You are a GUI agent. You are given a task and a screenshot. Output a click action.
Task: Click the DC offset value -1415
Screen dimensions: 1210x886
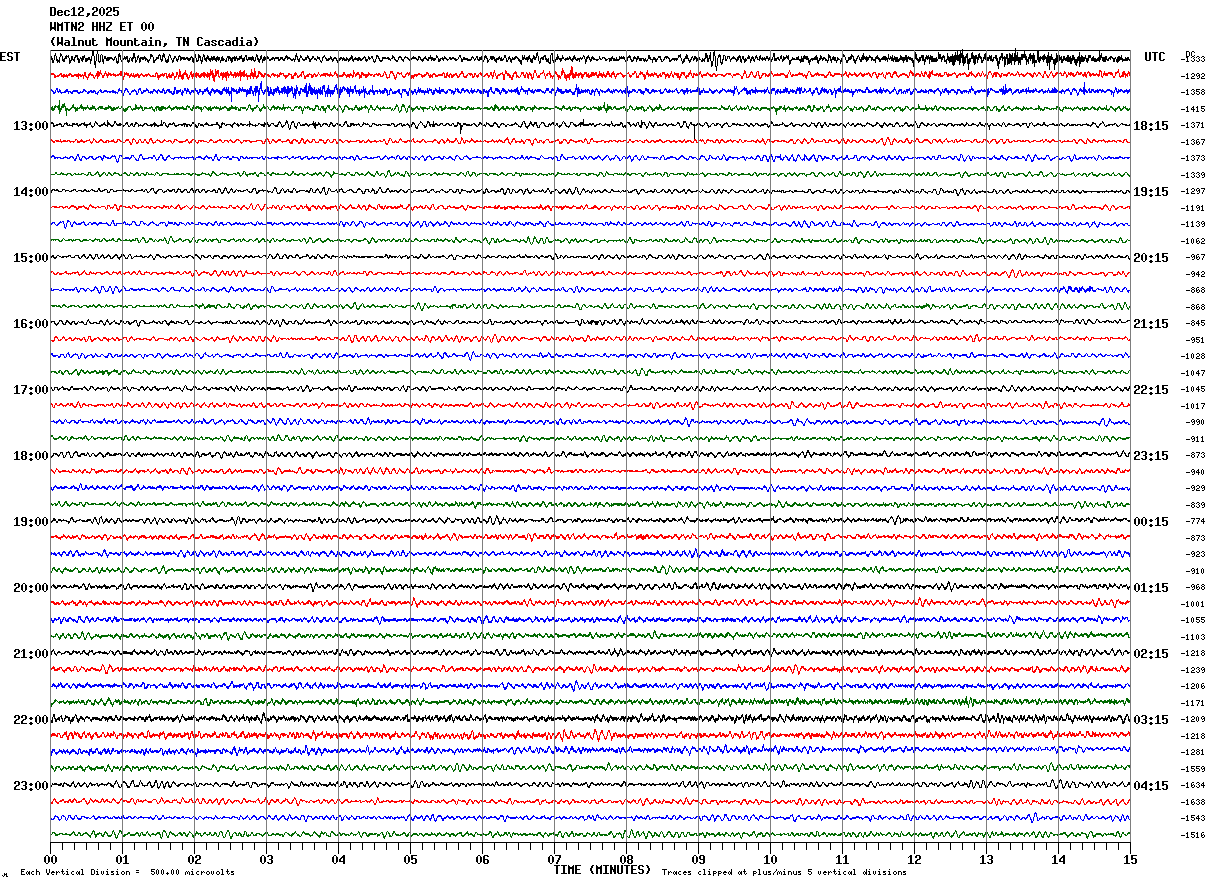click(x=1193, y=109)
